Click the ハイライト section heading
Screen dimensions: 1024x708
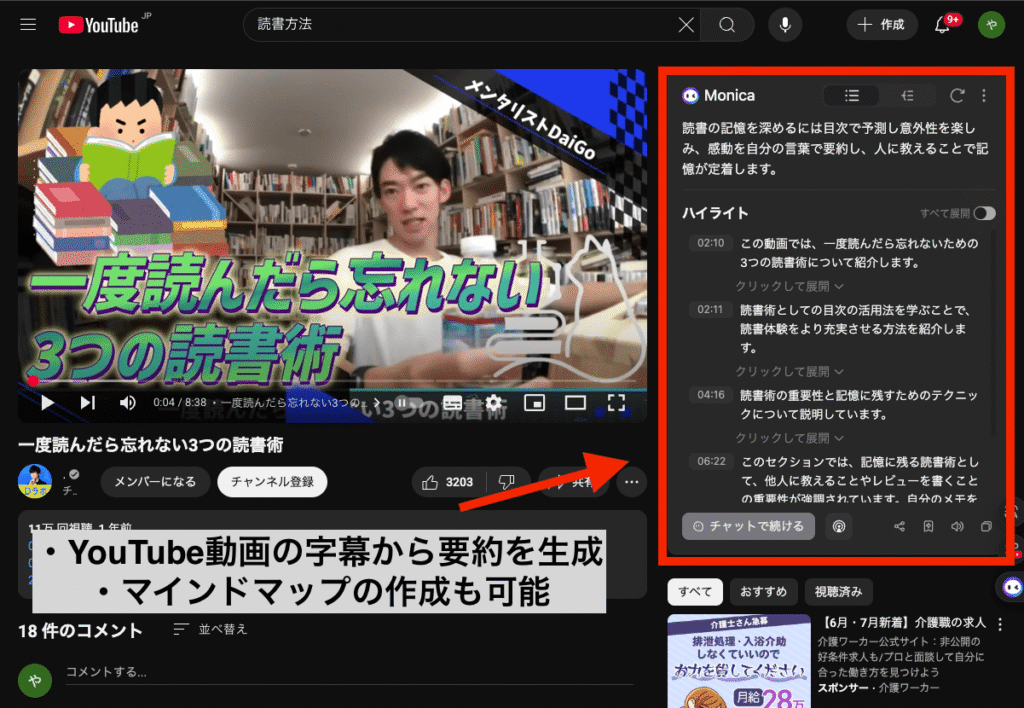click(x=715, y=213)
